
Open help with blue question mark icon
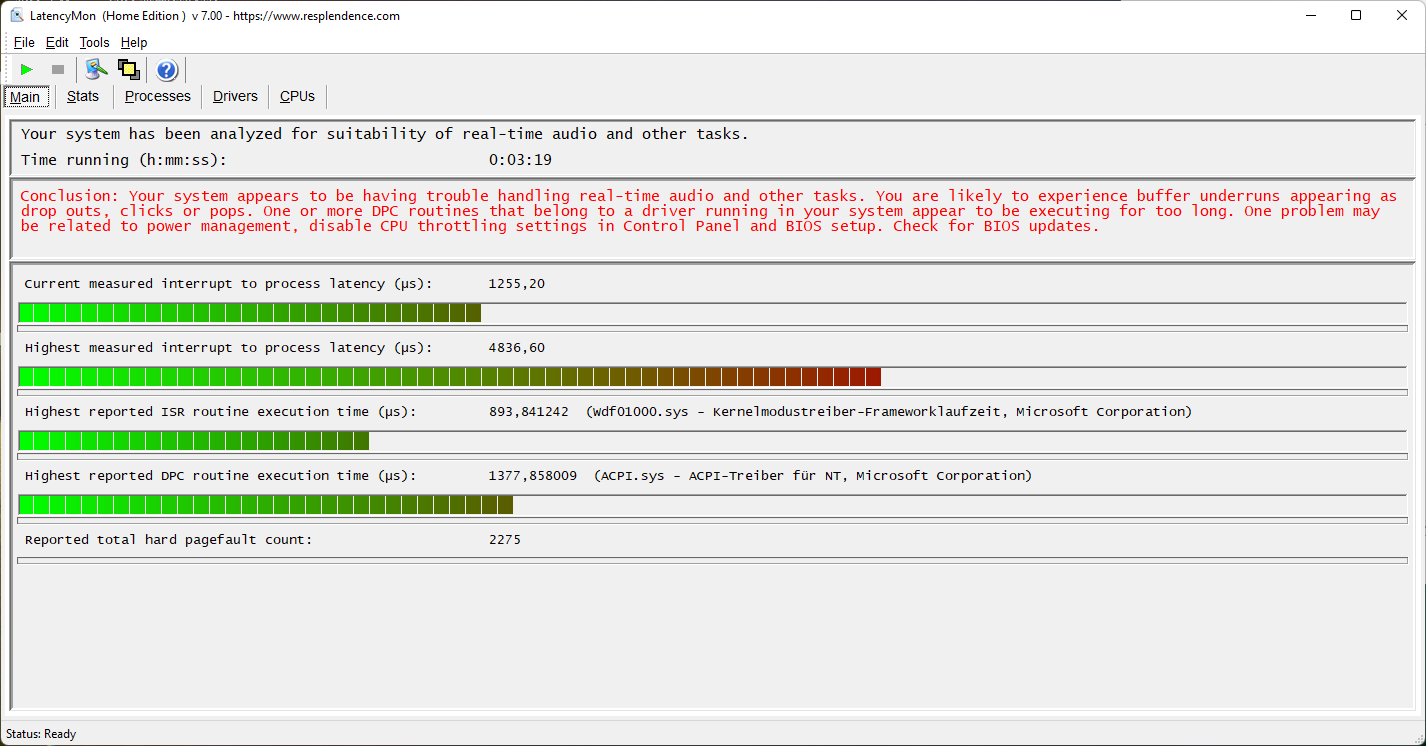point(167,70)
